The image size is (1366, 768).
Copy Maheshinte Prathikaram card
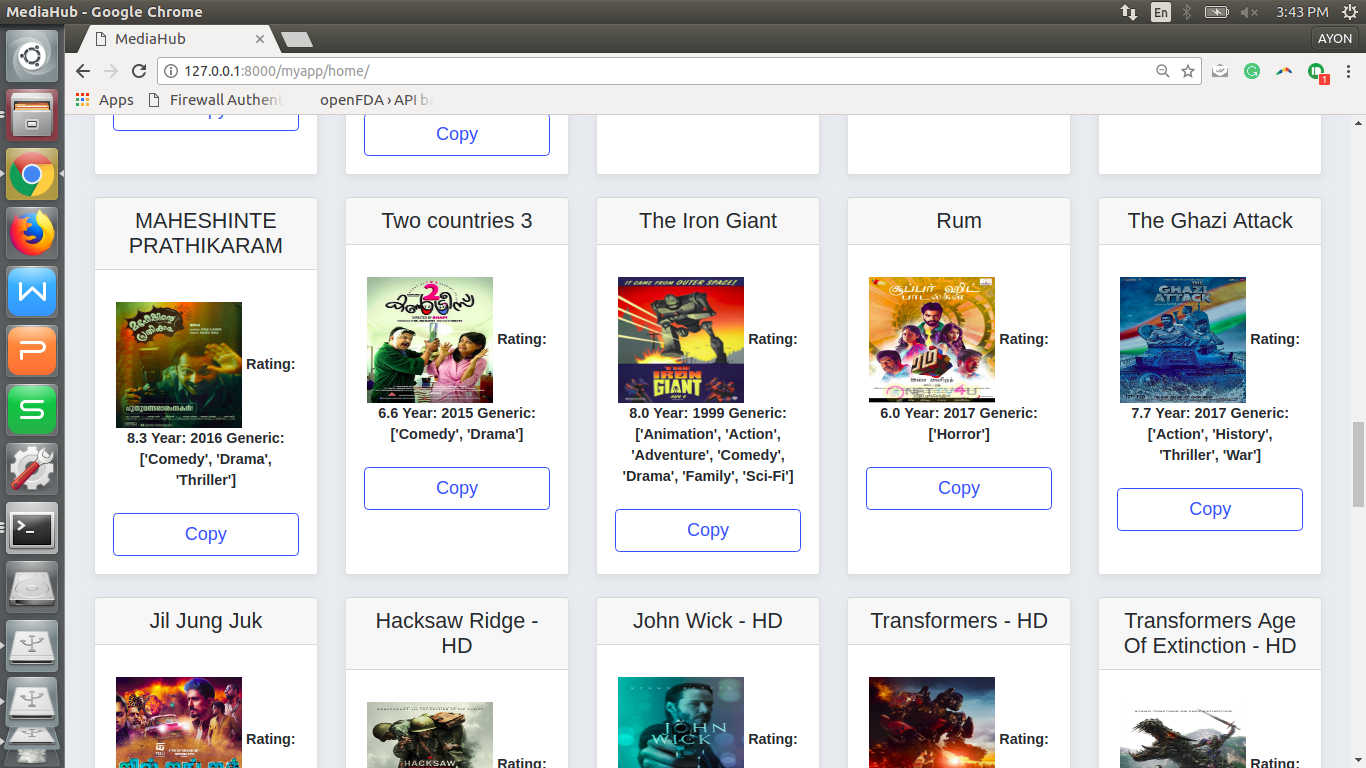click(206, 534)
